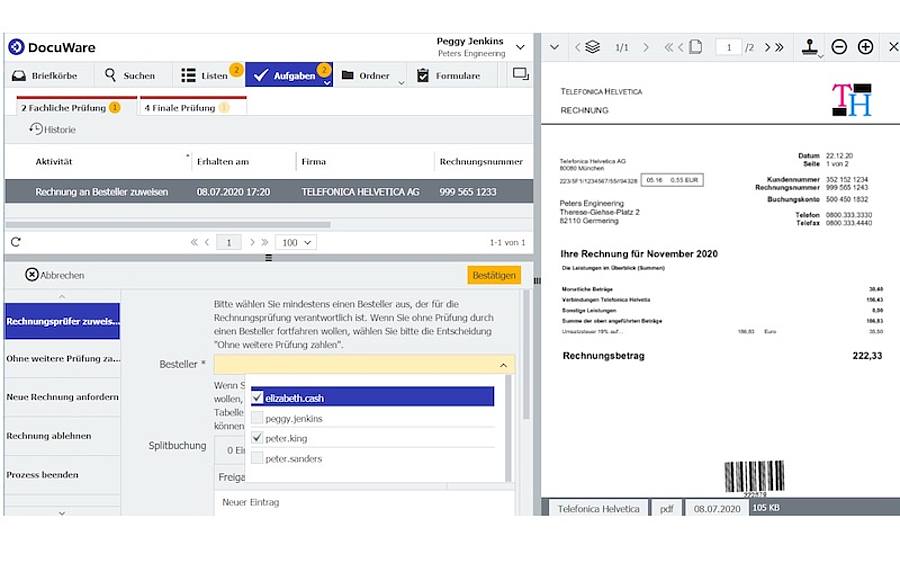Go to next document in viewer
This screenshot has width=900, height=563.
pos(646,47)
